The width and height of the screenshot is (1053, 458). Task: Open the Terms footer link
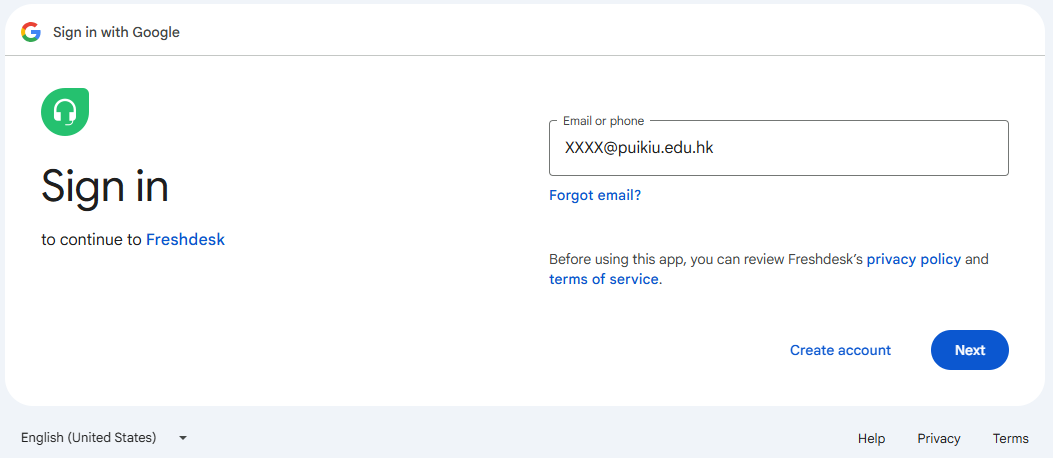tap(1011, 439)
